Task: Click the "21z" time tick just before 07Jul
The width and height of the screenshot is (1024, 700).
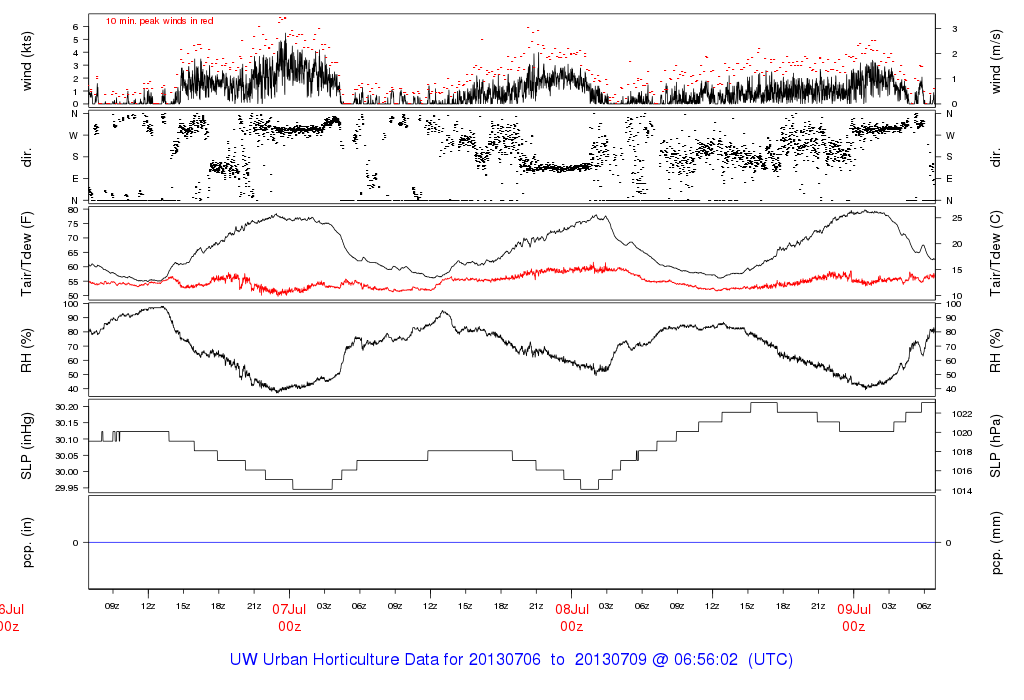Action: [x=253, y=607]
